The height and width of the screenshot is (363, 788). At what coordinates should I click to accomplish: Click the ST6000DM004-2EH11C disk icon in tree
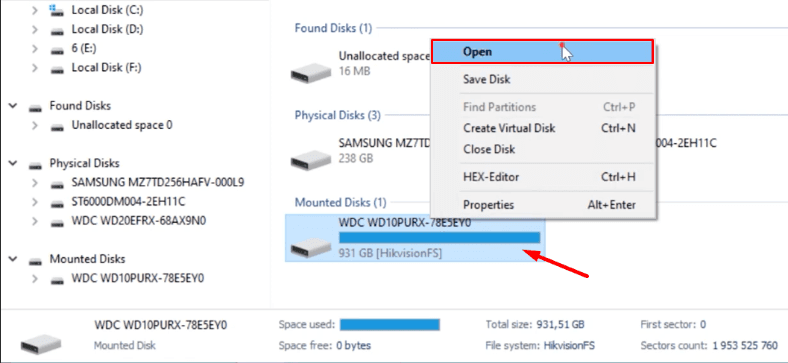[x=57, y=203]
